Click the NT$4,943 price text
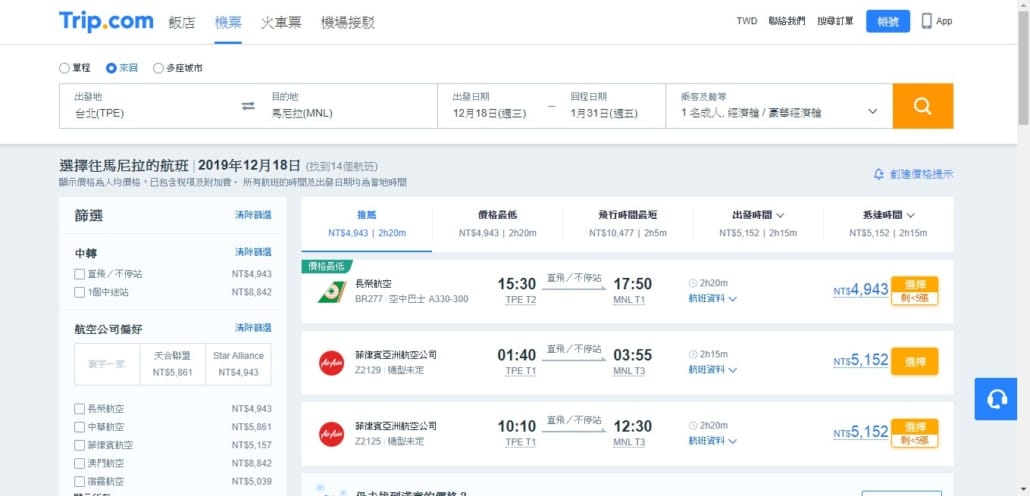 point(861,290)
